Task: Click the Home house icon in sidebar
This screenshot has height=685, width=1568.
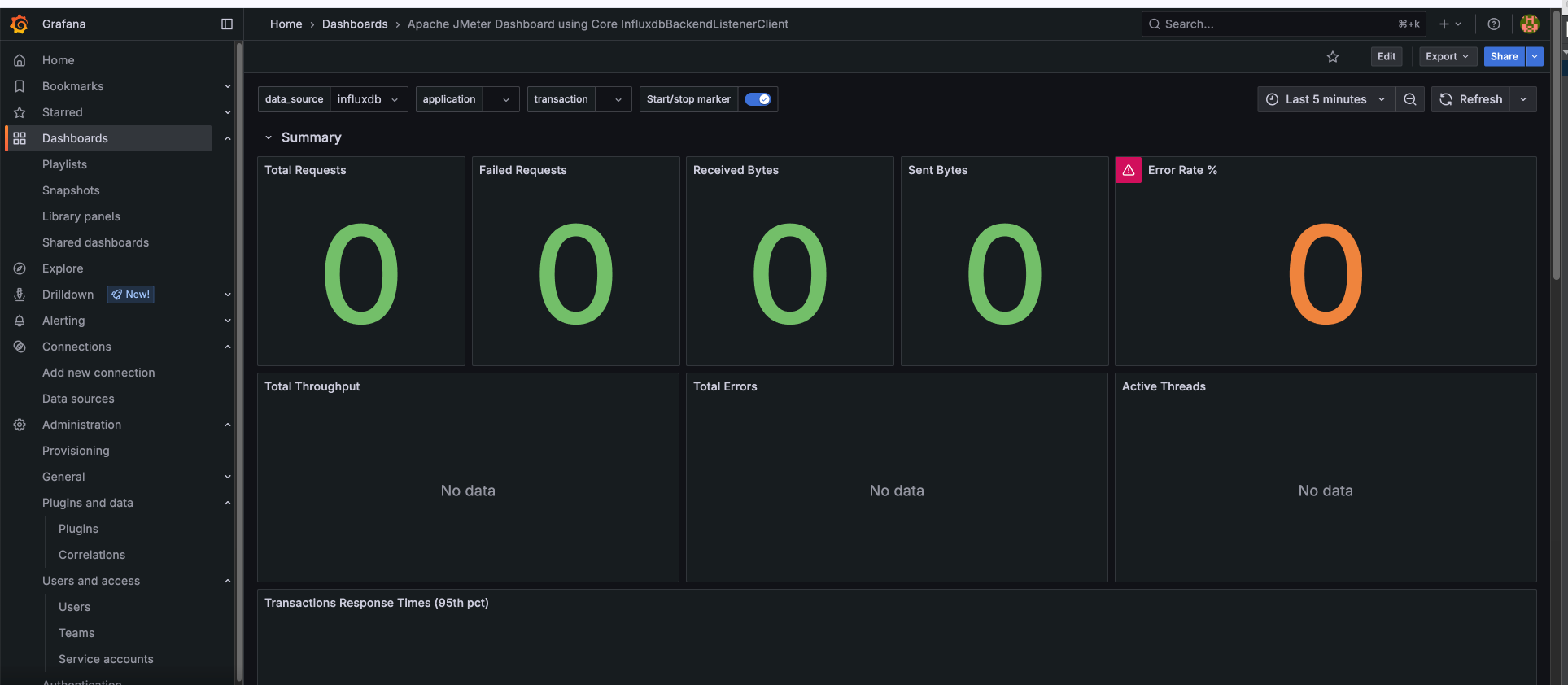Action: point(20,60)
